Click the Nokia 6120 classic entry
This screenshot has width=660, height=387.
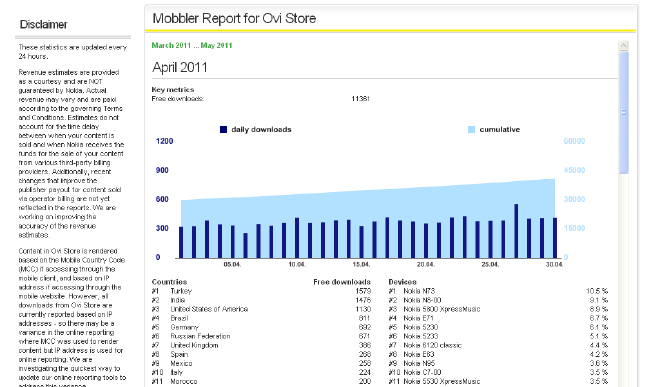click(x=432, y=345)
